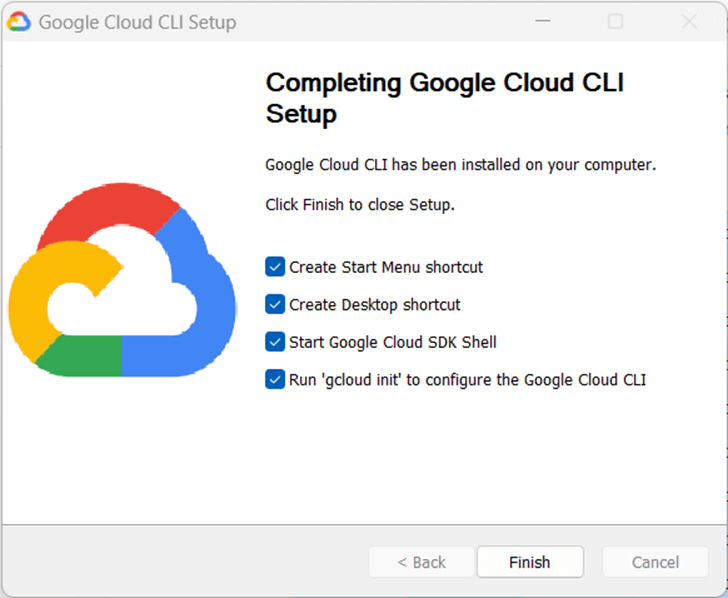The image size is (728, 598).
Task: Close the Google Cloud CLI Setup window
Action: [x=689, y=21]
